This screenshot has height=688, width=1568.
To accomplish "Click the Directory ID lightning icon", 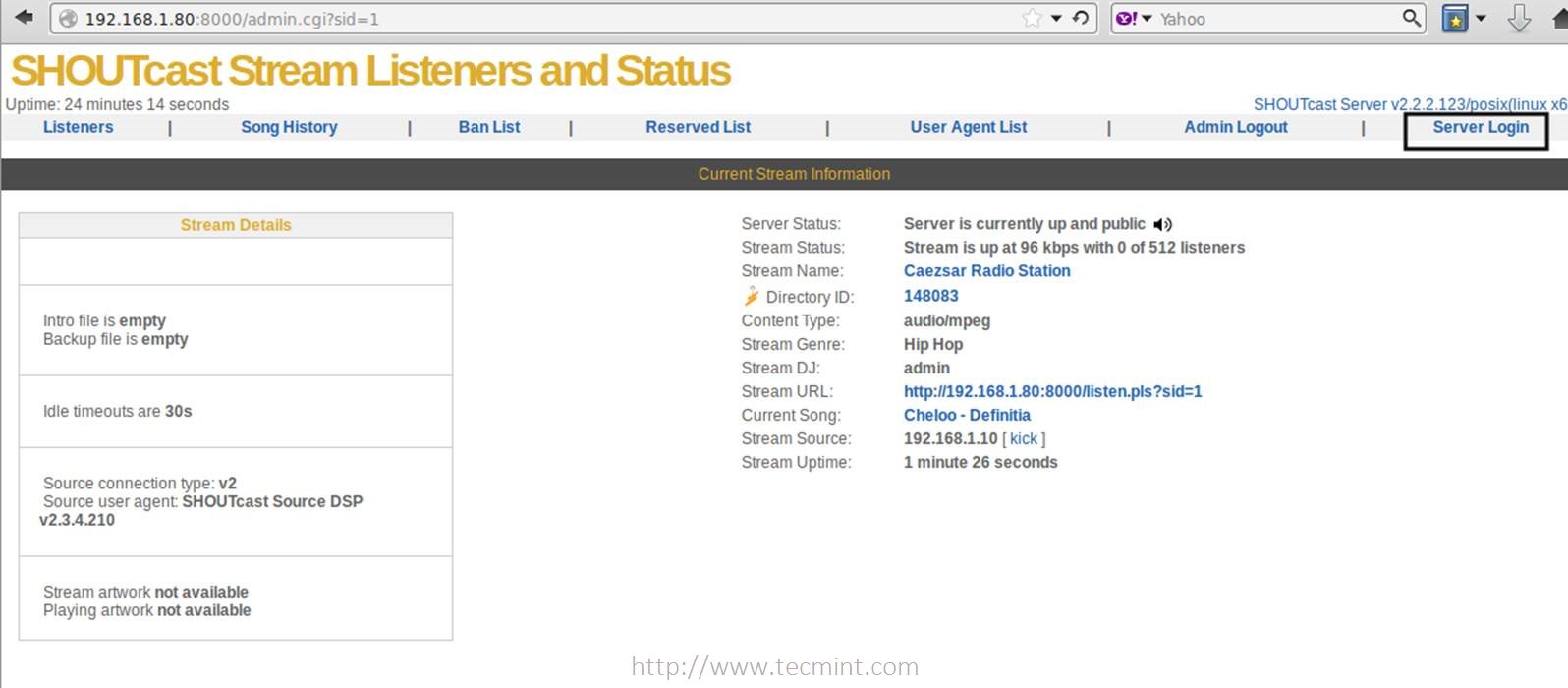I will click(x=752, y=296).
